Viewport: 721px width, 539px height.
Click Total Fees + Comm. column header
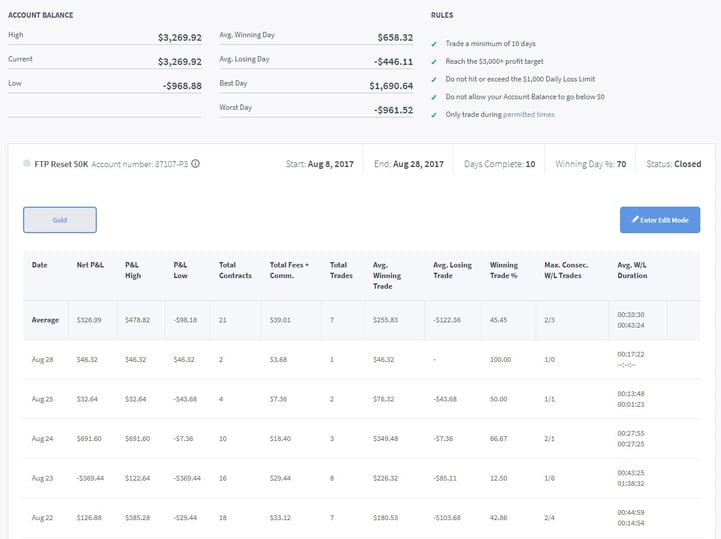coord(289,270)
